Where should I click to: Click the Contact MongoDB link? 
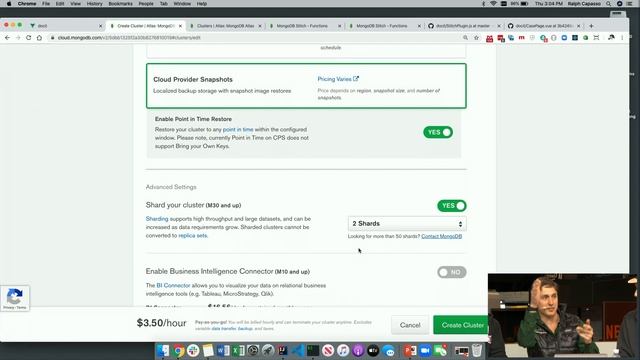[442, 236]
